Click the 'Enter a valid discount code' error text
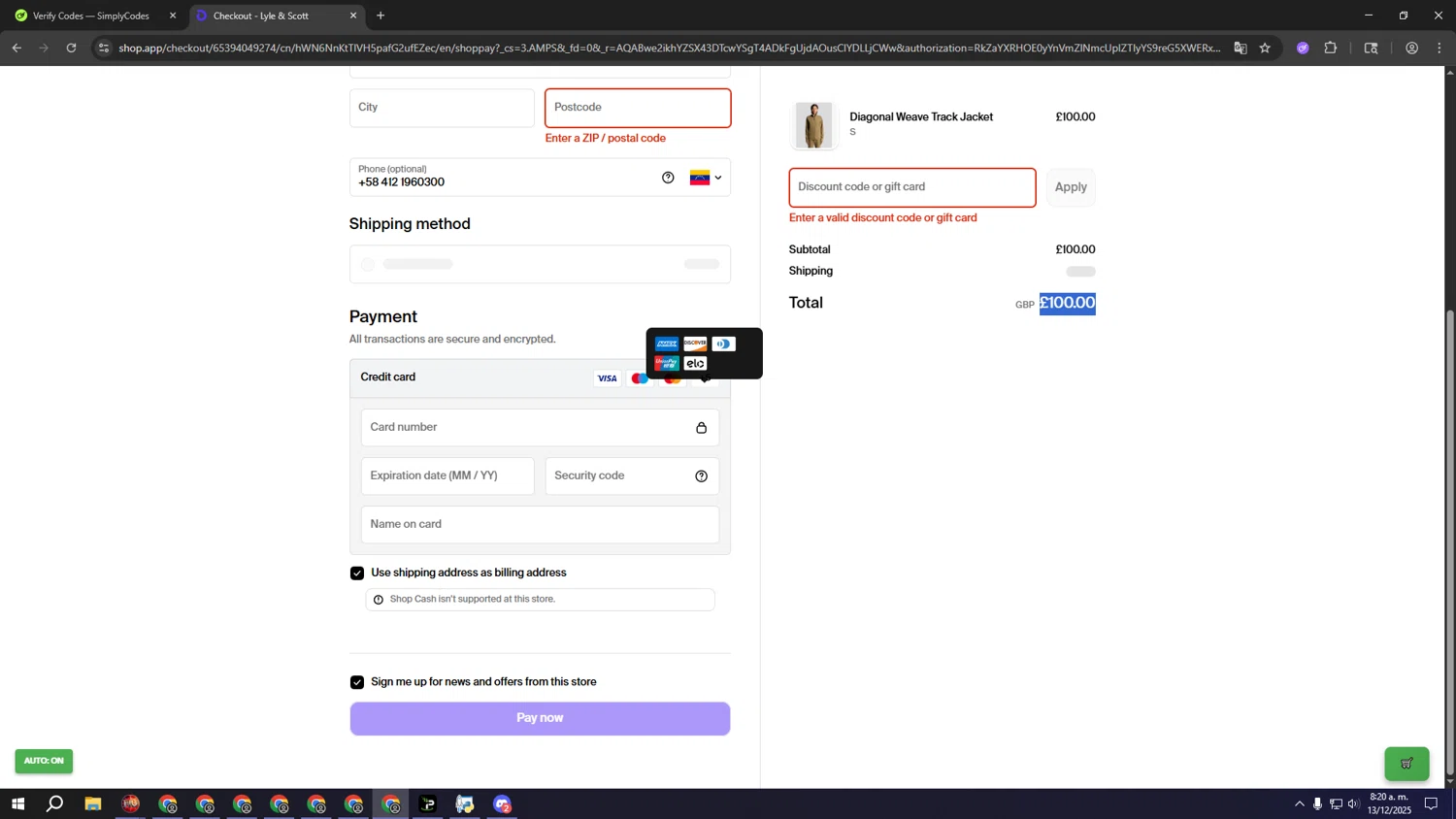Image resolution: width=1456 pixels, height=819 pixels. [883, 218]
